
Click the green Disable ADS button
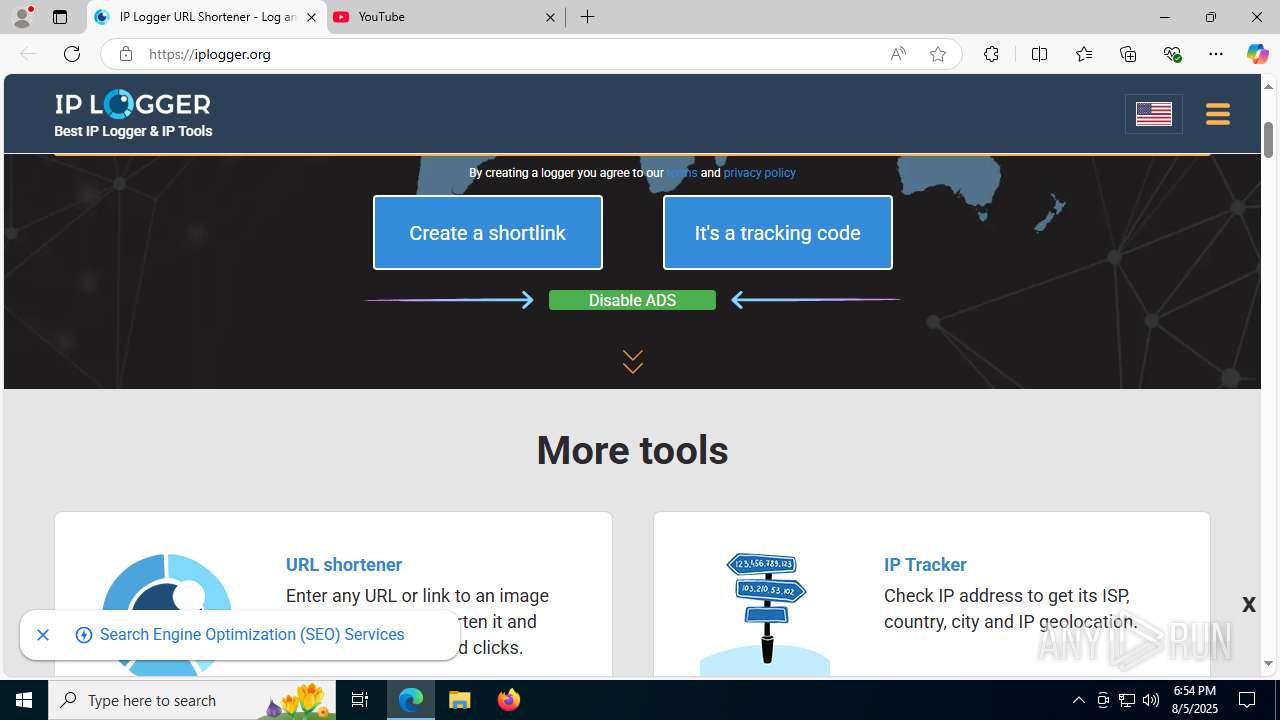(x=632, y=300)
